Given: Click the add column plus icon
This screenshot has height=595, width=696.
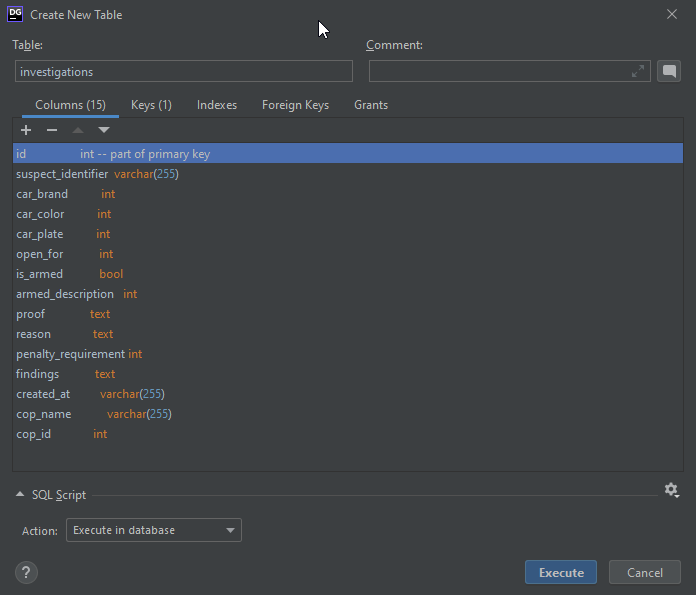Looking at the screenshot, I should point(26,130).
